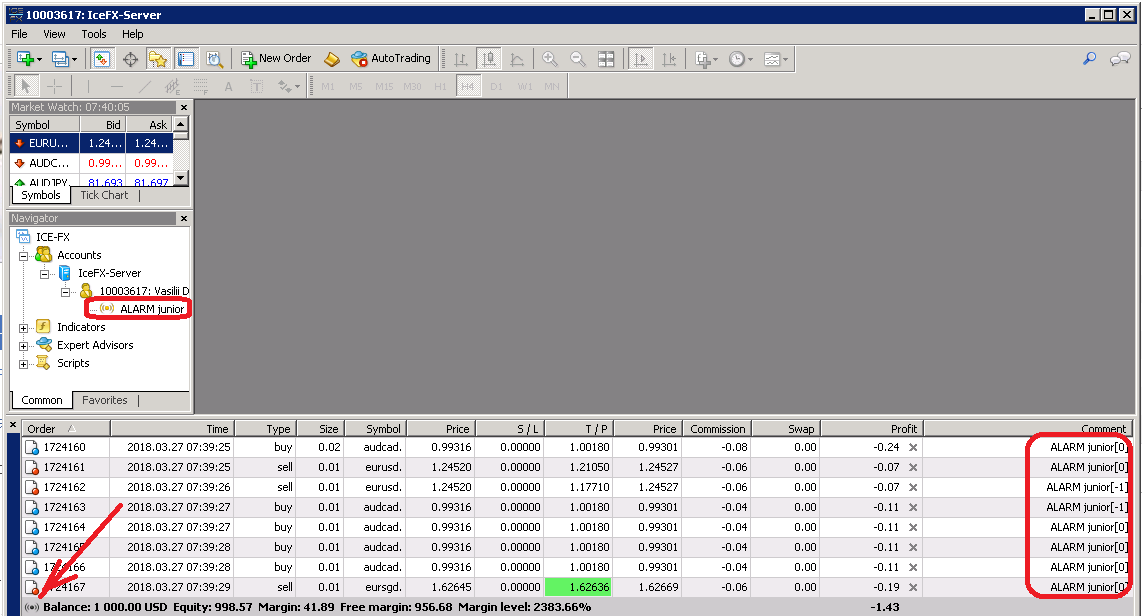
Task: Toggle chart auto scroll
Action: click(640, 59)
